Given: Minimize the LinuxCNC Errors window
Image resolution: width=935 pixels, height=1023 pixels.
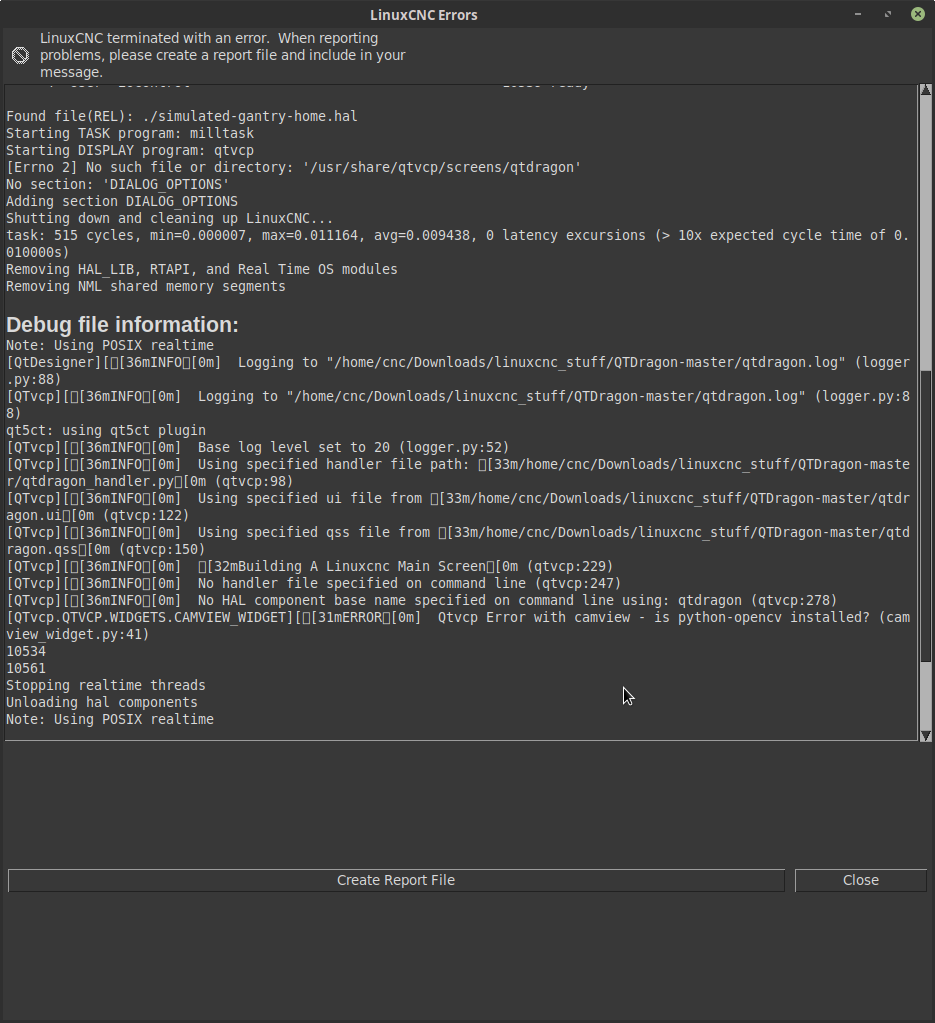Looking at the screenshot, I should [x=858, y=14].
